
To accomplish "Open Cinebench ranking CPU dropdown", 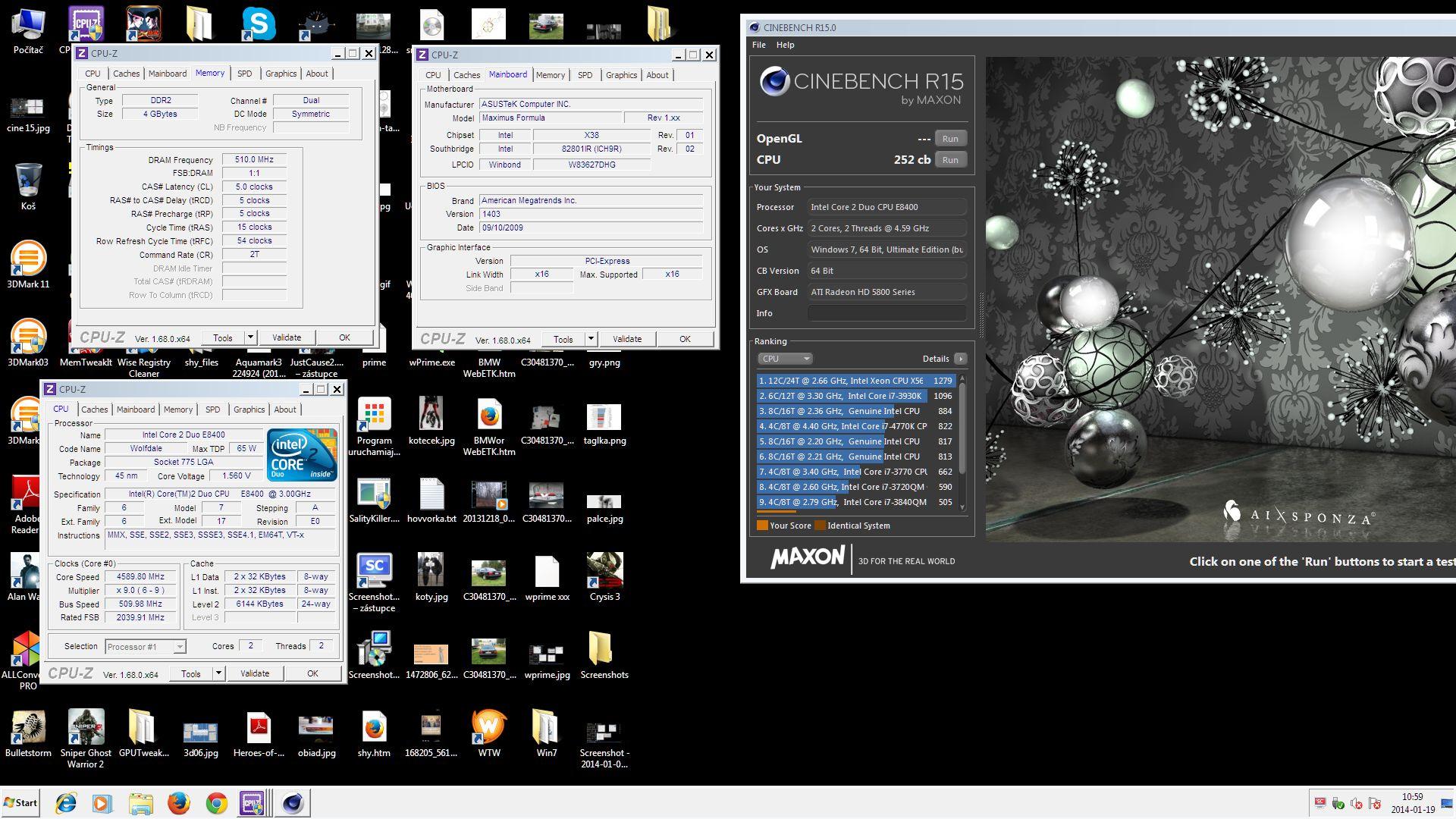I will coord(785,359).
